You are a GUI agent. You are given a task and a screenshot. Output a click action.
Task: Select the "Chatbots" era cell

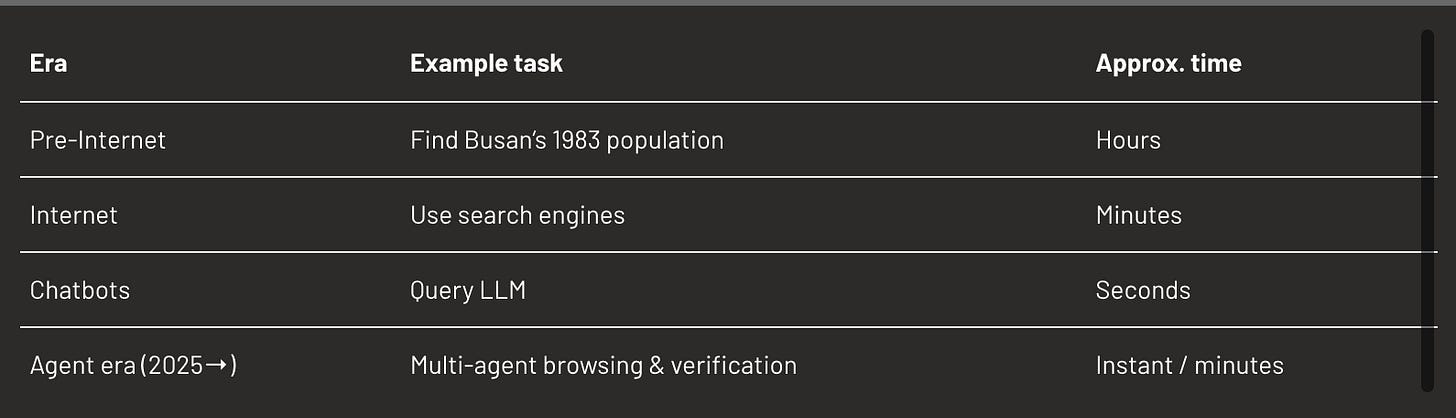pos(80,290)
